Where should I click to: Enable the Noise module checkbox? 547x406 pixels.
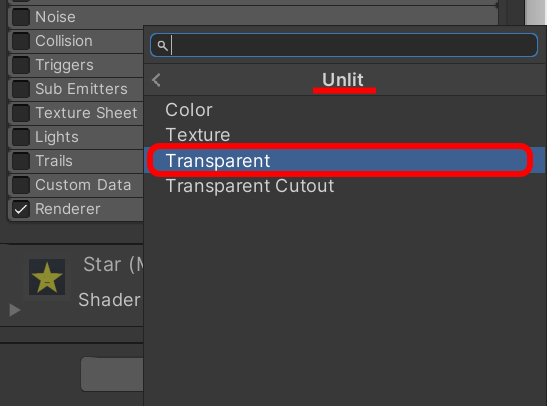click(x=21, y=17)
